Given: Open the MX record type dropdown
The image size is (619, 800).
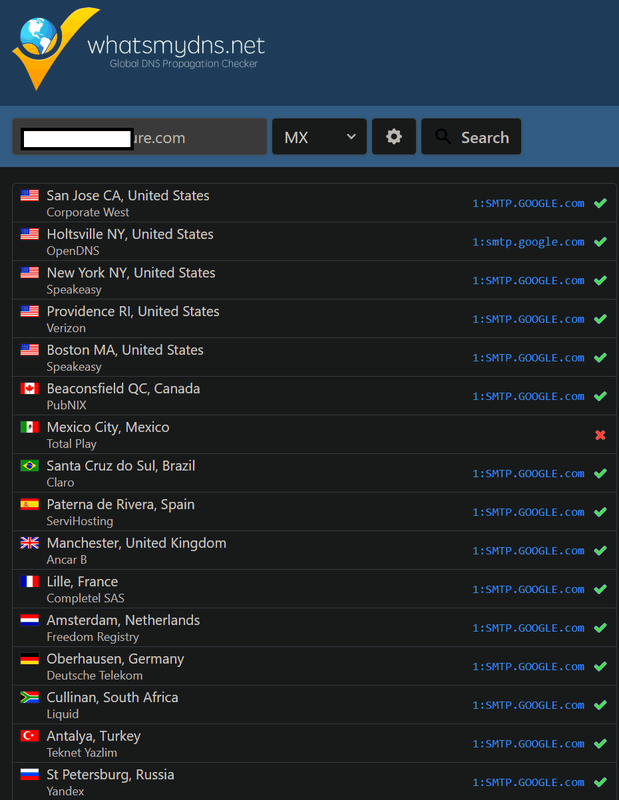Looking at the screenshot, I should pyautogui.click(x=319, y=137).
